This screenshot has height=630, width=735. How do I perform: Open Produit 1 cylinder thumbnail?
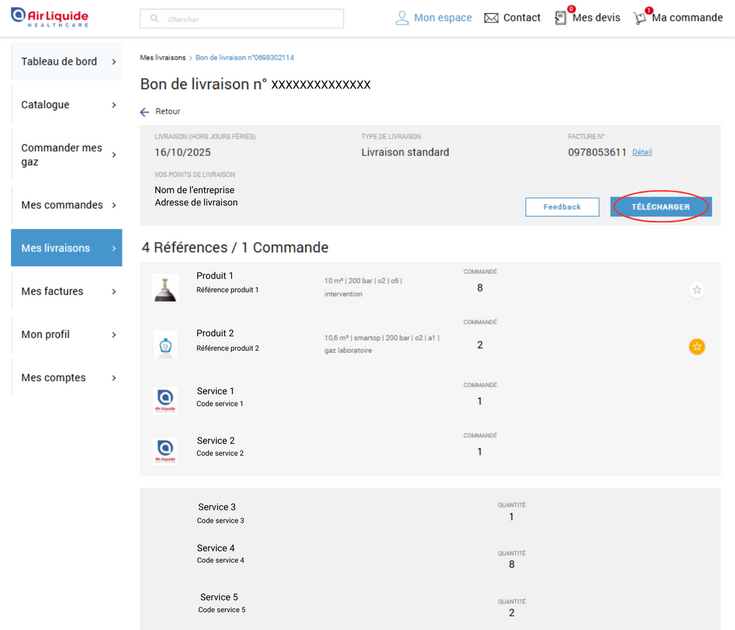tap(165, 288)
